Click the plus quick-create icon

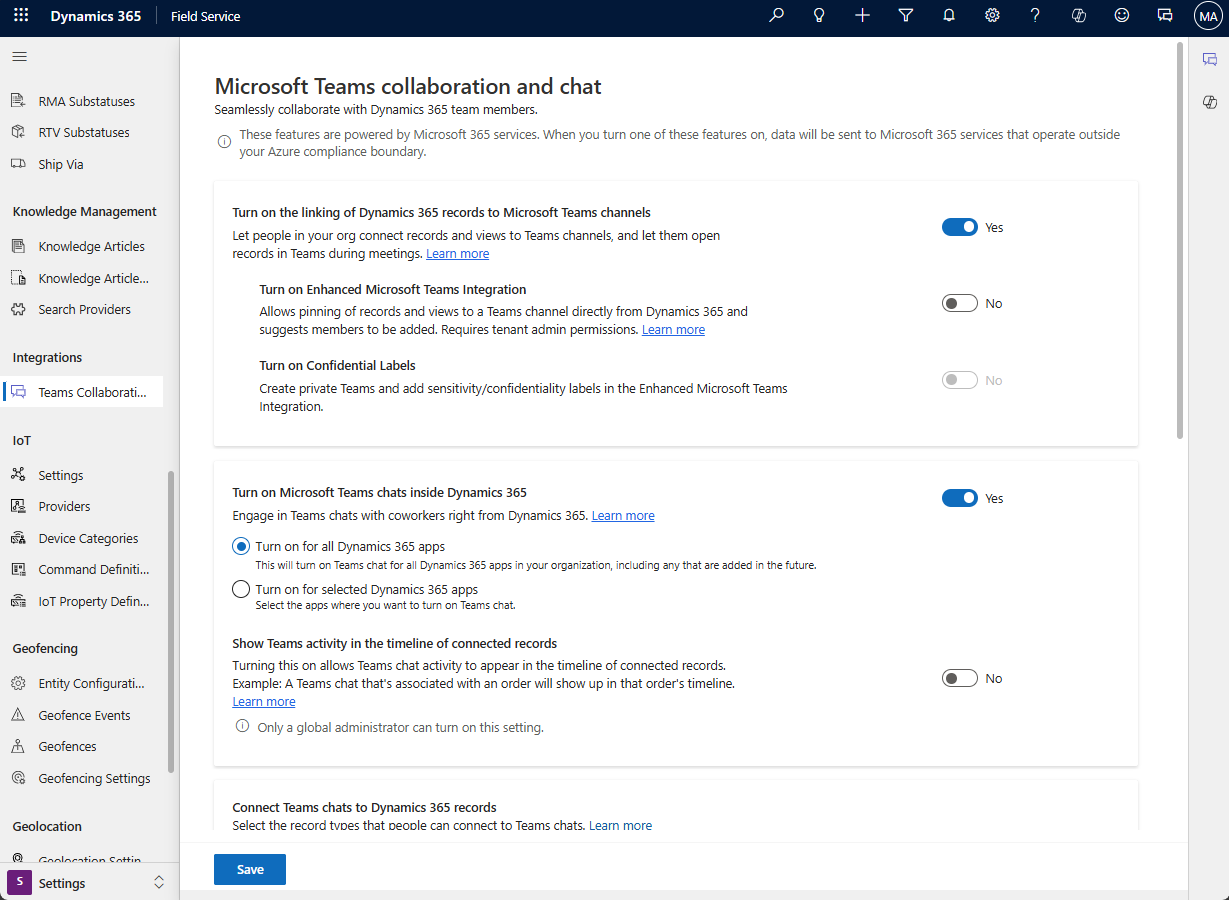coord(862,16)
